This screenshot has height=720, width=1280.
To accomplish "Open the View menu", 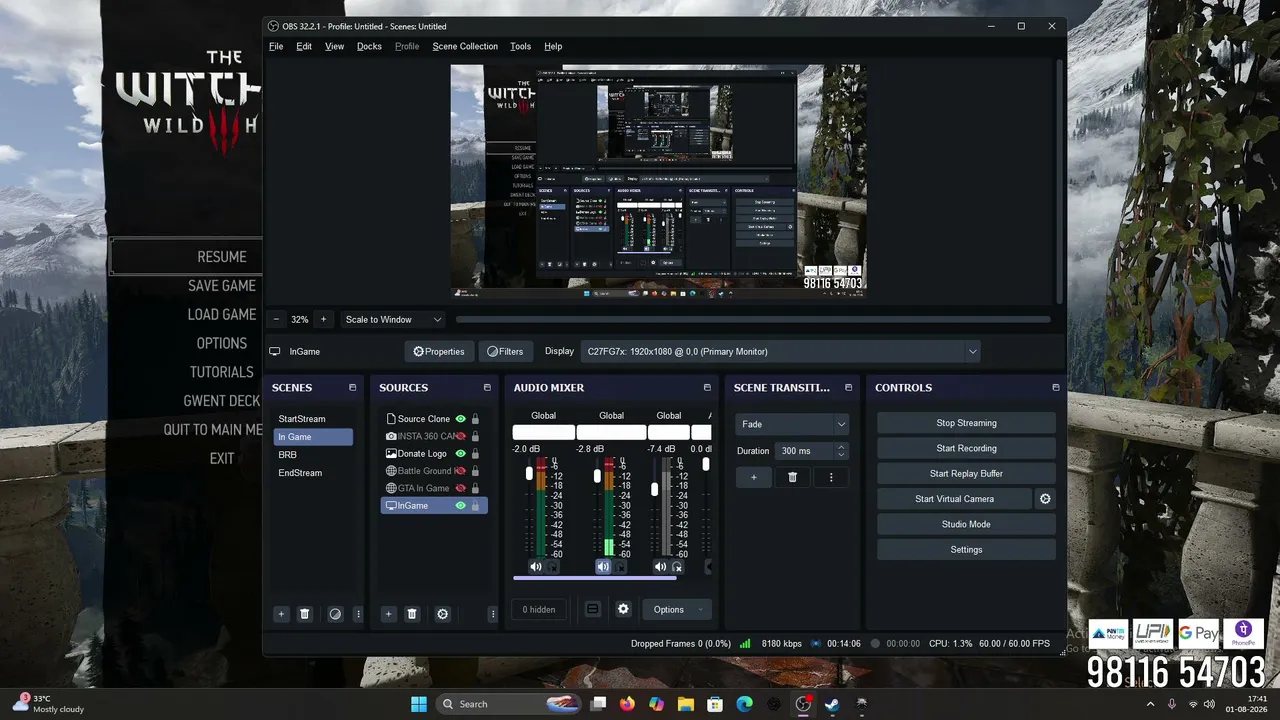I will [335, 46].
